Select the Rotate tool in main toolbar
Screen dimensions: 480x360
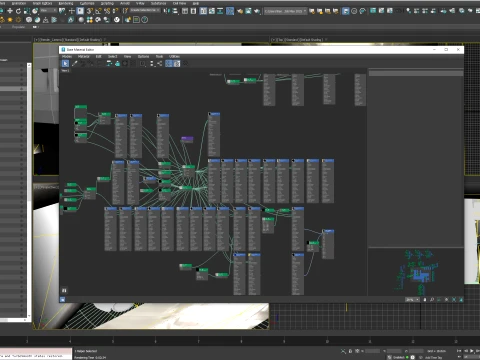pyautogui.click(x=18, y=11)
